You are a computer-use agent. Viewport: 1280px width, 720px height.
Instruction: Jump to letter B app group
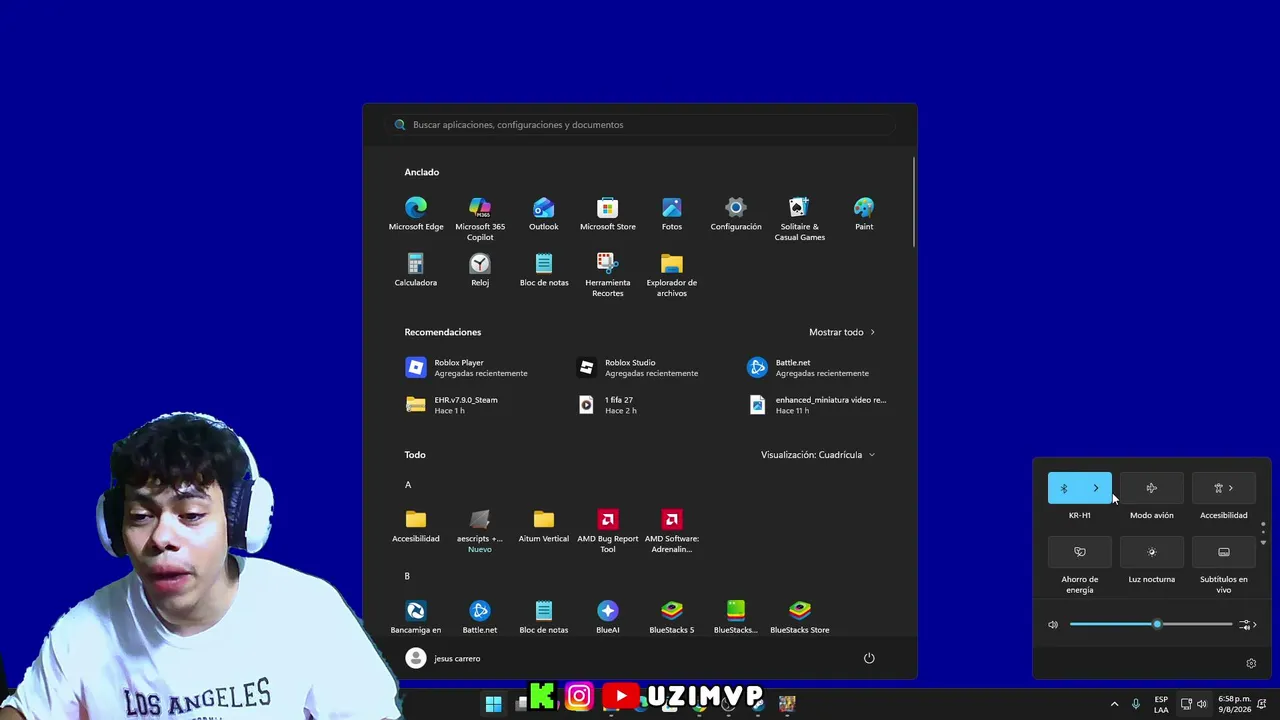click(x=407, y=576)
